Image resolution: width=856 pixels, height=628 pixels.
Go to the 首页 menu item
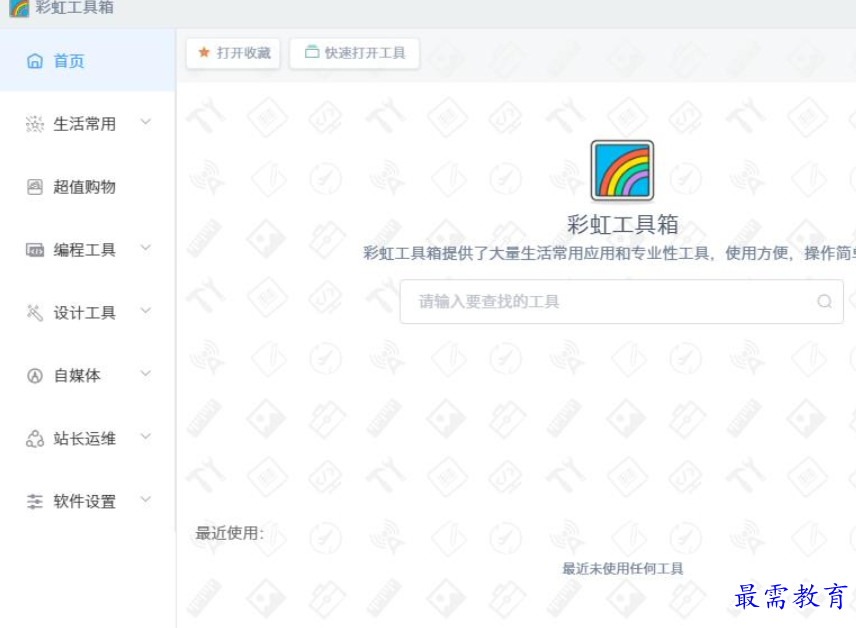(87, 61)
